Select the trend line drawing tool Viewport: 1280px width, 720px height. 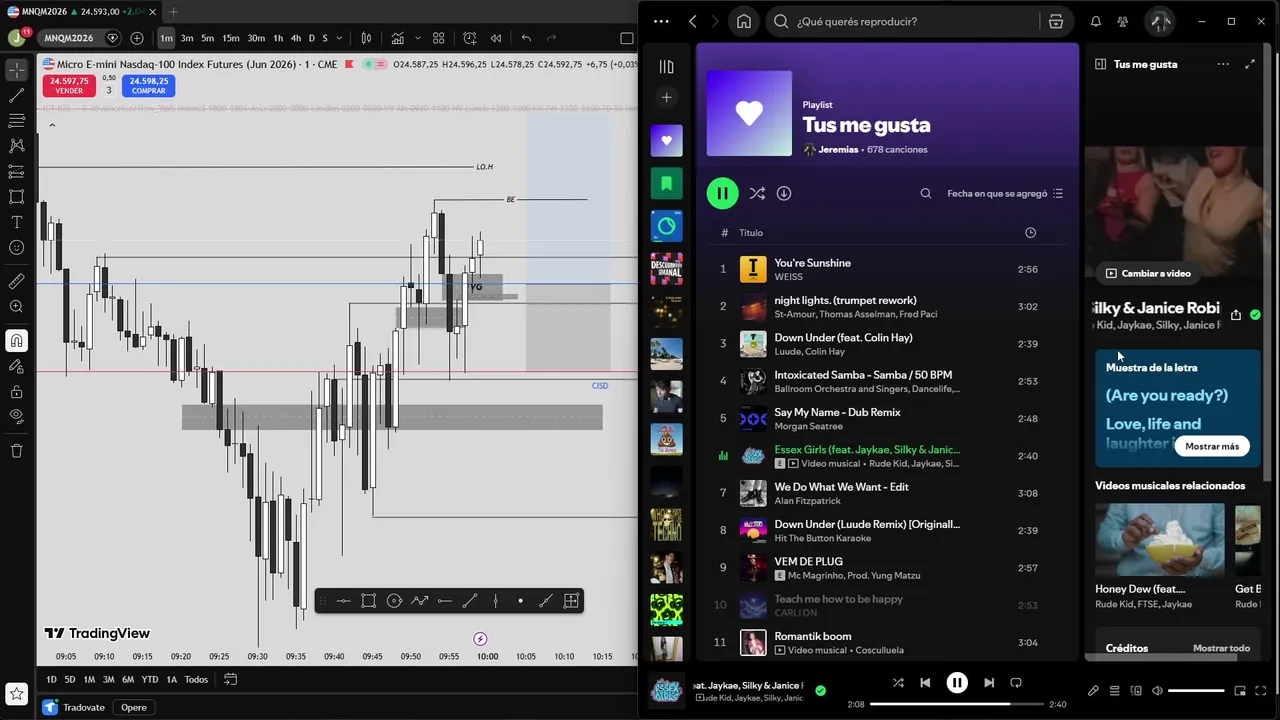point(17,96)
